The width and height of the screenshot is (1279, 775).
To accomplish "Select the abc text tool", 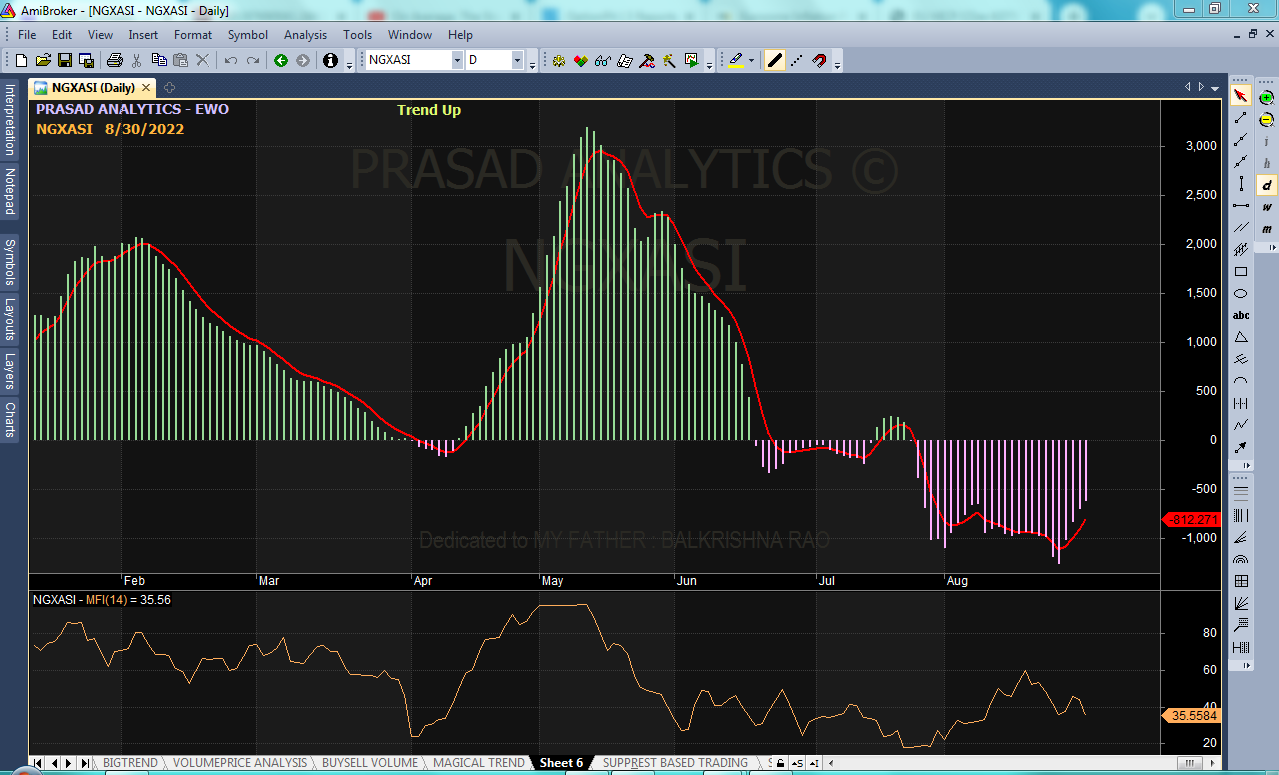I will [1241, 315].
